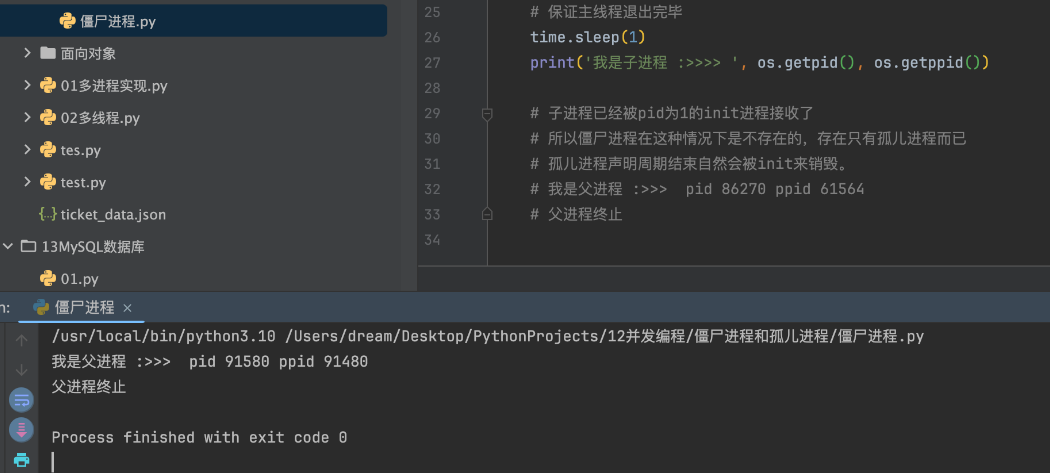This screenshot has height=473, width=1050.
Task: Collapse the 13MySQL数据库 folder
Action: coord(8,247)
